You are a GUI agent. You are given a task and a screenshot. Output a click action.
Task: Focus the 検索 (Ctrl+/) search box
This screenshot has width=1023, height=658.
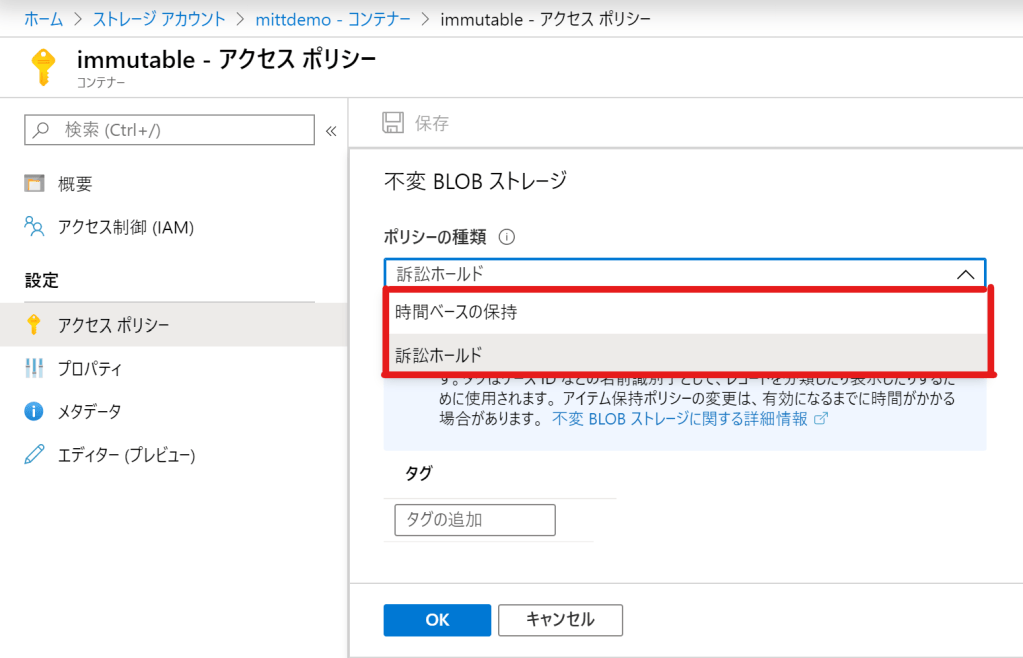click(170, 130)
